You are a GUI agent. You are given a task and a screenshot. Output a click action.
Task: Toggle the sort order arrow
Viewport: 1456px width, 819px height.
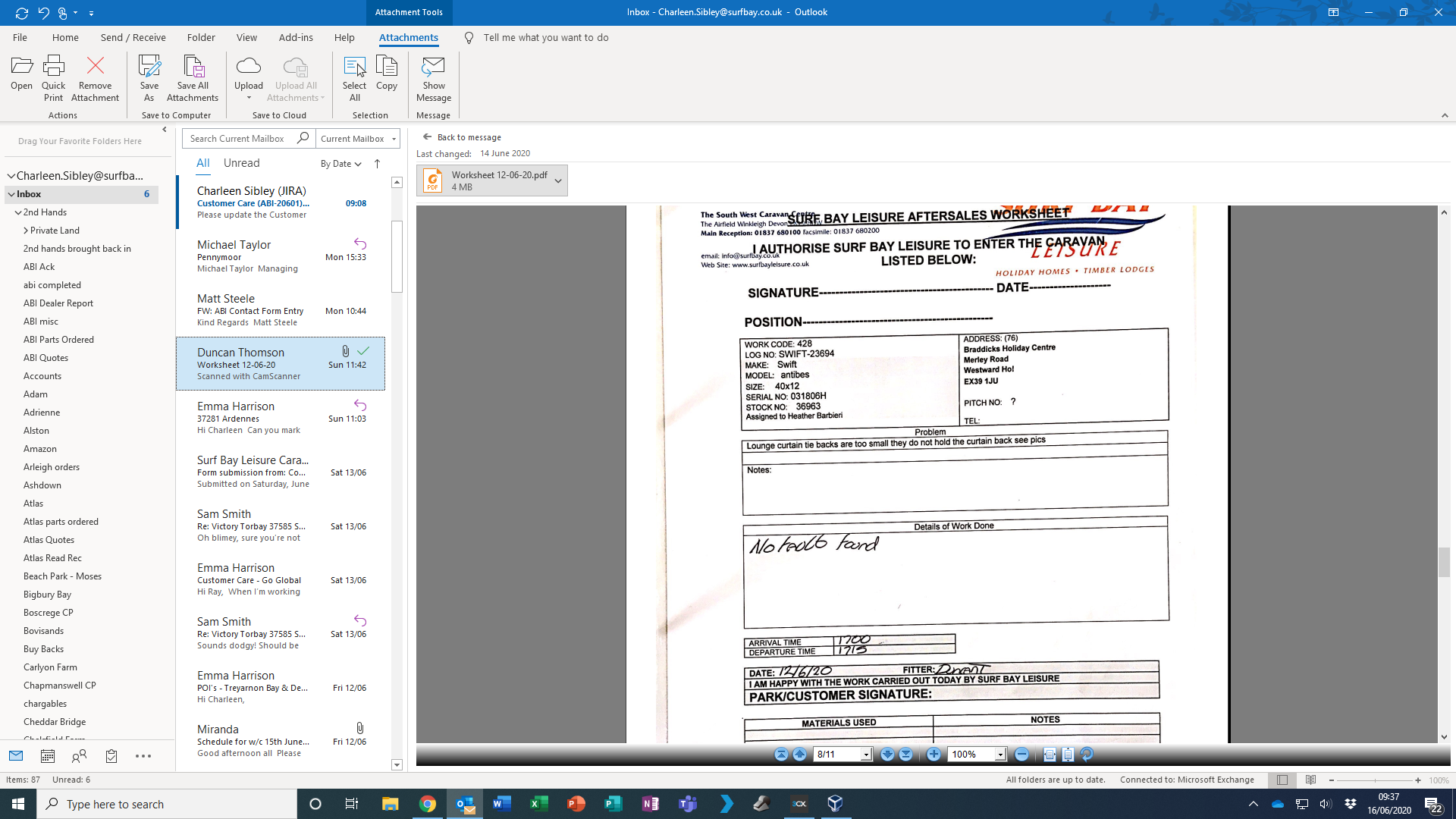tap(377, 164)
